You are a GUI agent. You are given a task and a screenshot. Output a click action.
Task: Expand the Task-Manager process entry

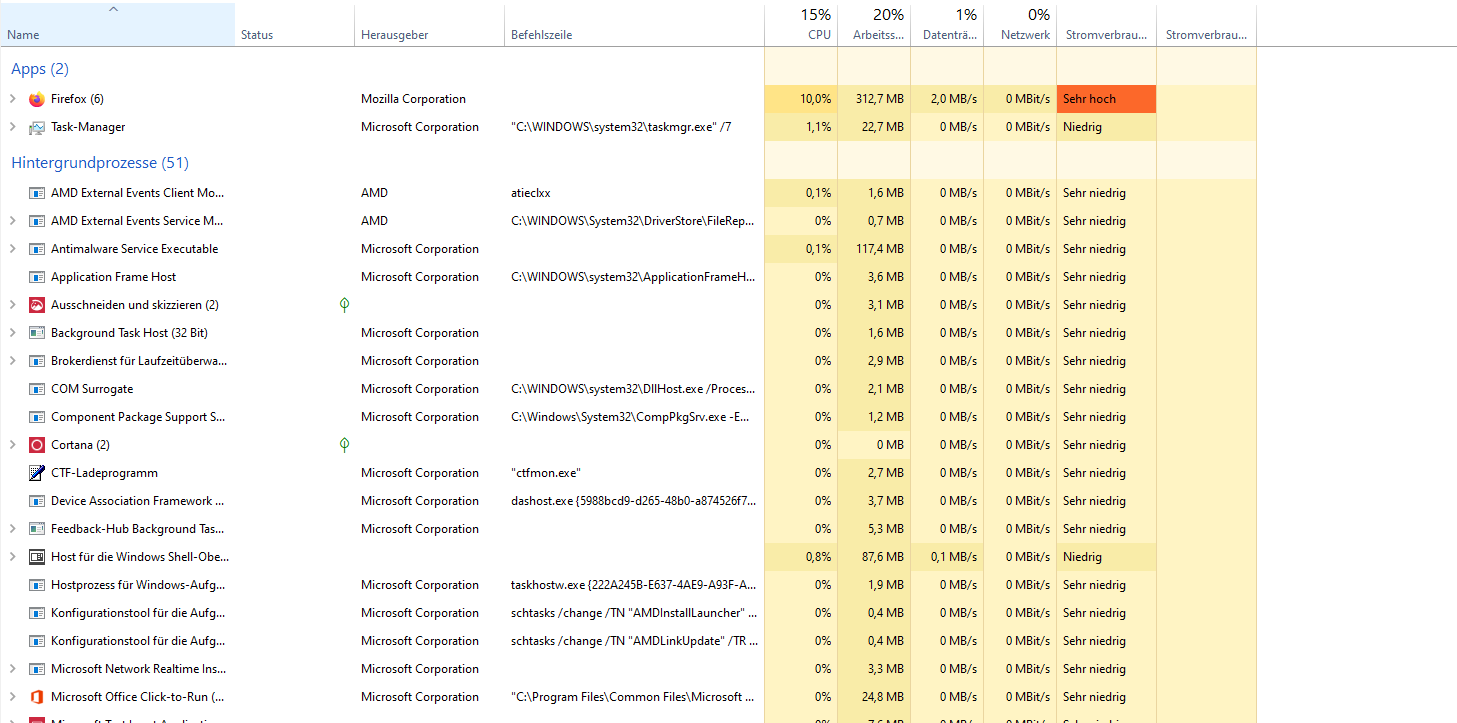pos(13,127)
